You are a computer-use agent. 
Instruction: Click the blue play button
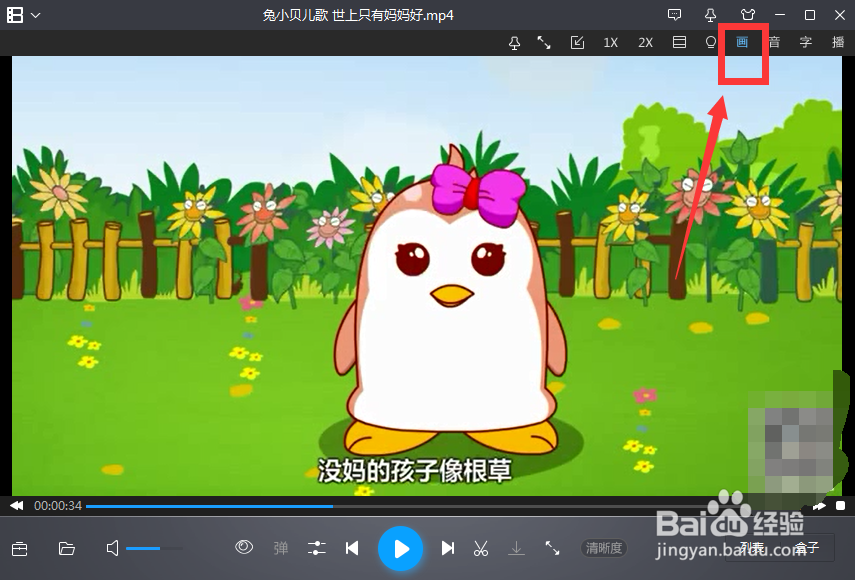click(401, 548)
